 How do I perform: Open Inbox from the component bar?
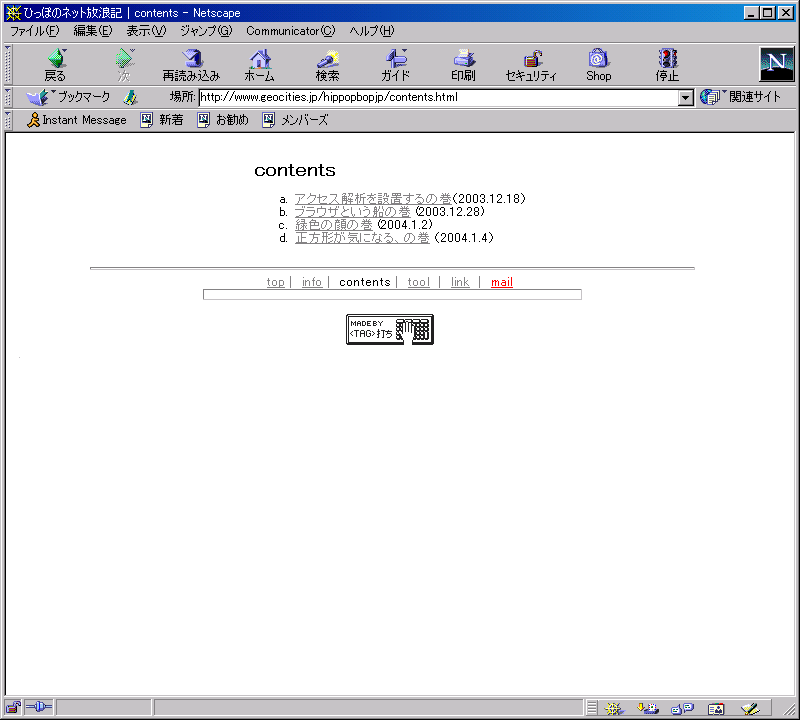point(648,708)
